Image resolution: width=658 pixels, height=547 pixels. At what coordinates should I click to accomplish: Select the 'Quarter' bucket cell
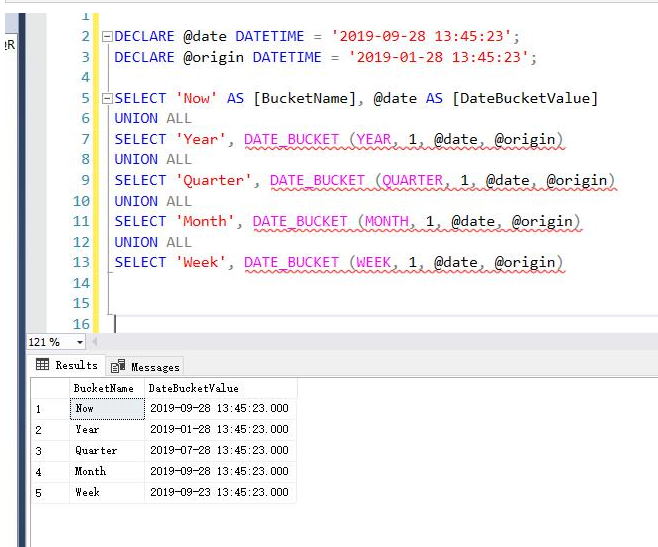click(x=107, y=451)
